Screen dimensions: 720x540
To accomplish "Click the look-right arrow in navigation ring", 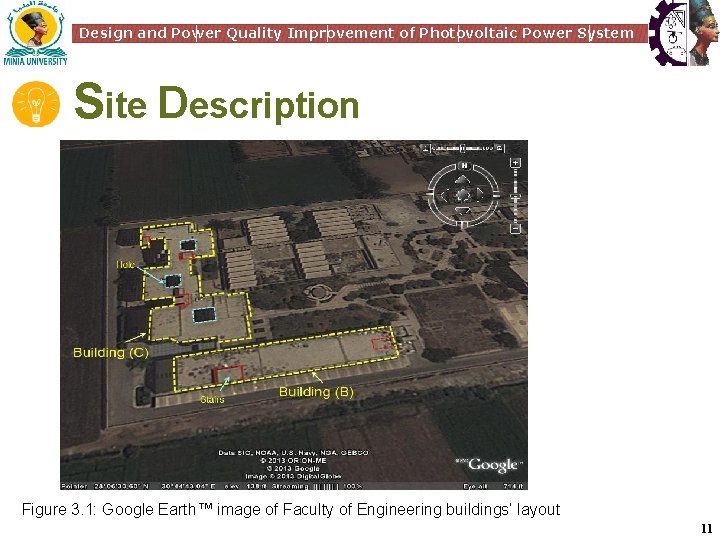I will [x=480, y=195].
